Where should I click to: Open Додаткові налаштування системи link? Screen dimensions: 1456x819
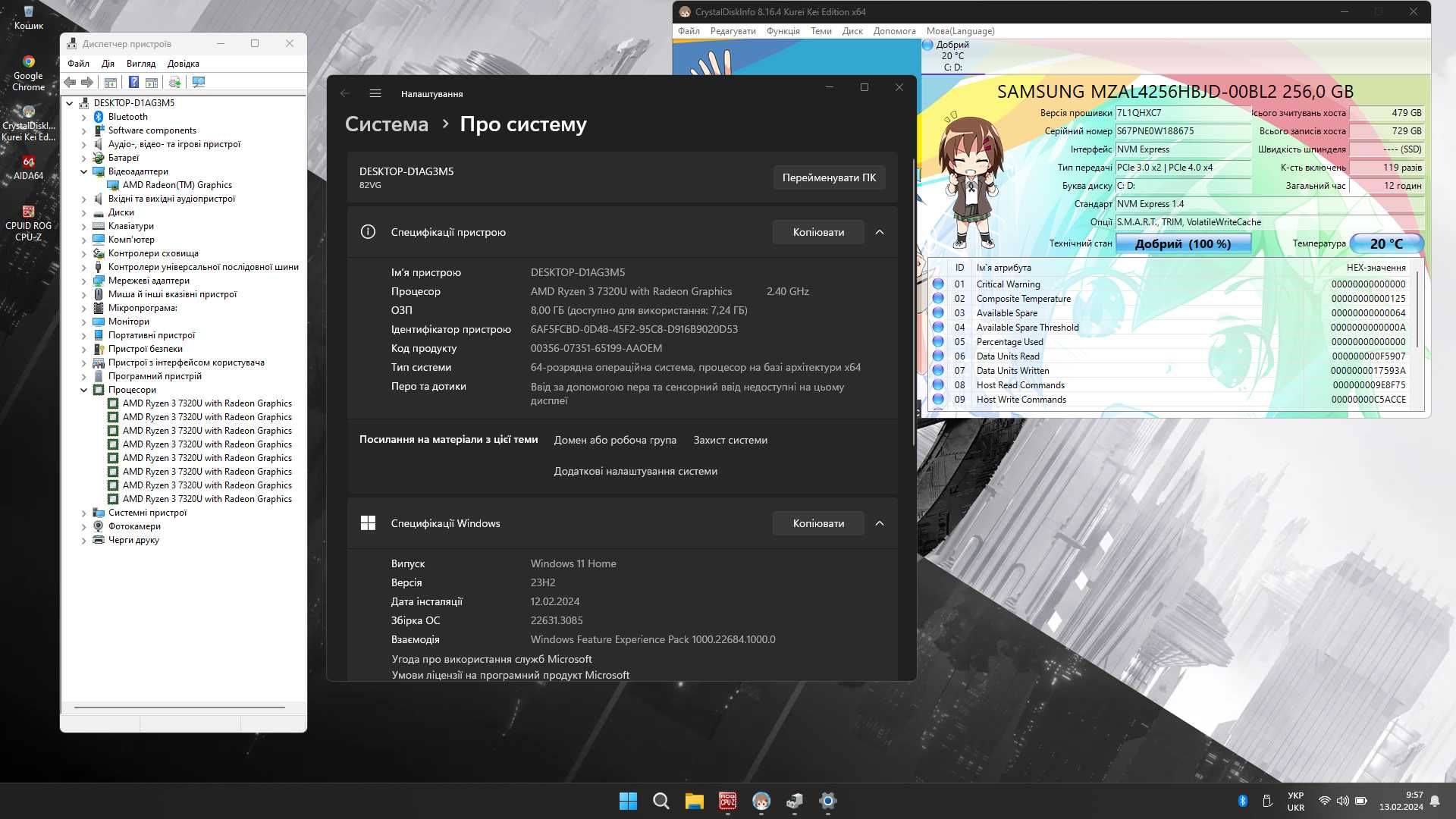pyautogui.click(x=635, y=471)
